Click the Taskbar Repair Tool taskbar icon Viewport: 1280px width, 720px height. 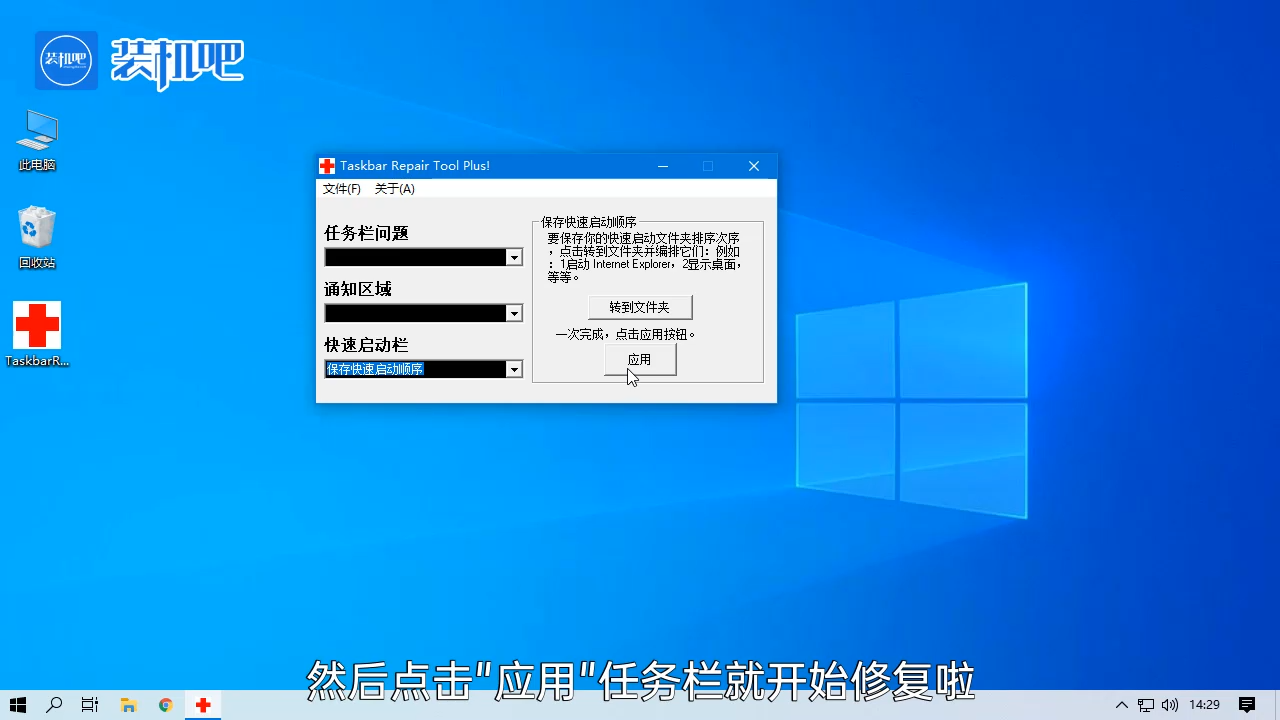click(x=202, y=705)
